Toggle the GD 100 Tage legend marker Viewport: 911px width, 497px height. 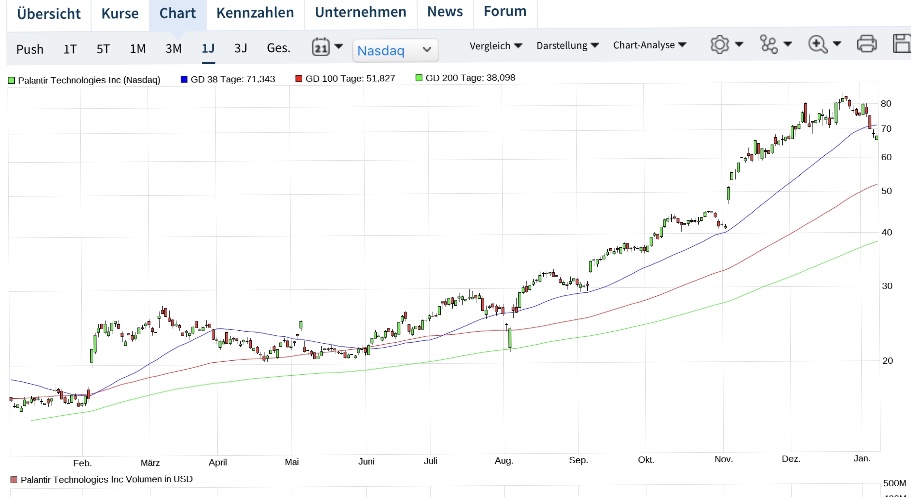(x=298, y=79)
